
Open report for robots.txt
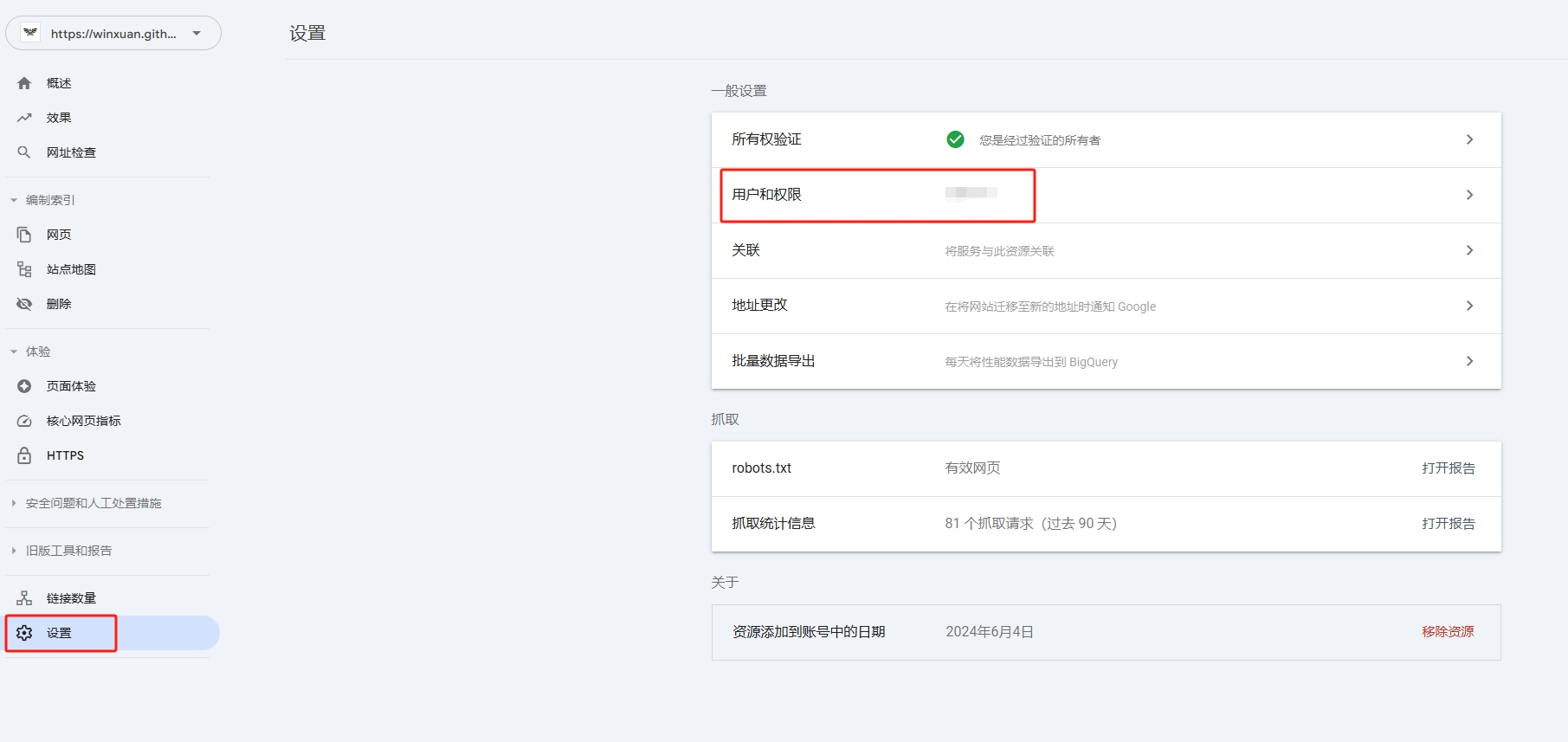tap(1448, 468)
